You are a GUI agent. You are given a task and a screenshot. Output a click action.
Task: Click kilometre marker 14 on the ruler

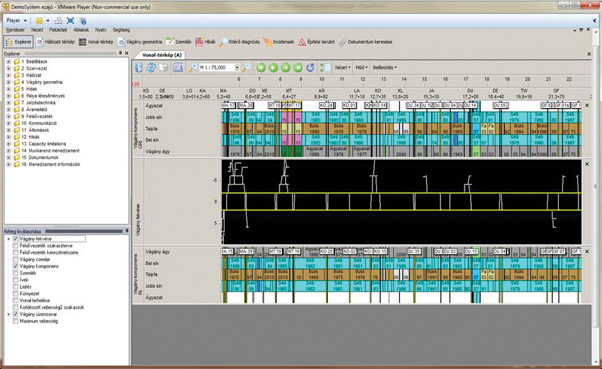[x=404, y=79]
